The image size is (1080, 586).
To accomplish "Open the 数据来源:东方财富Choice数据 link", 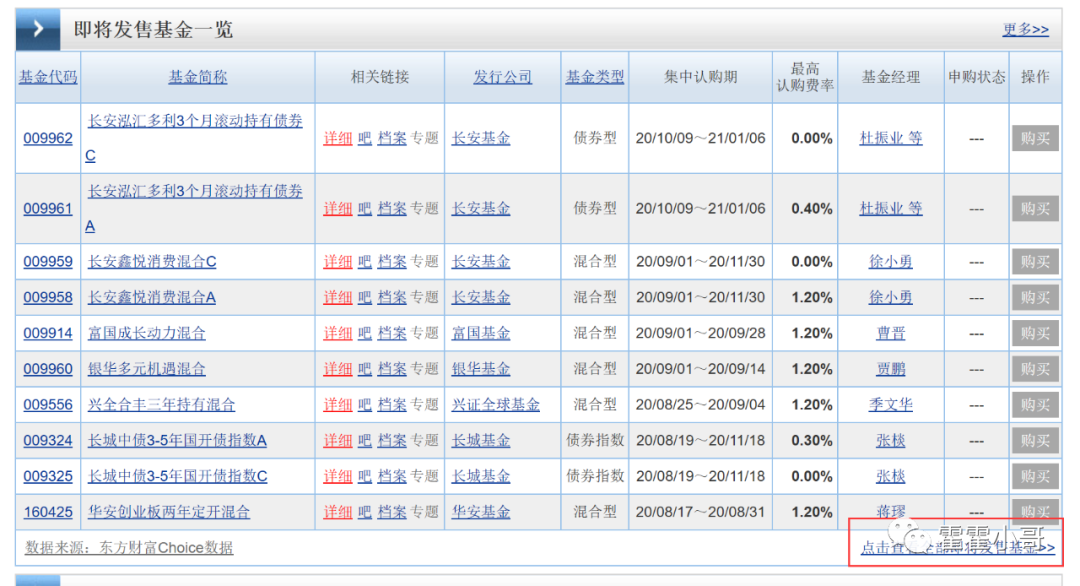I will [x=129, y=547].
